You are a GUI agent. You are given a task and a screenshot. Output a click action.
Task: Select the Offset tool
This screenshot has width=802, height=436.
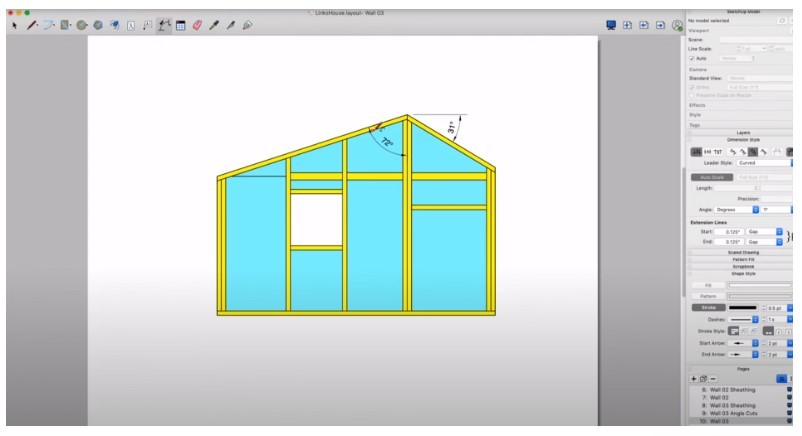click(x=115, y=25)
